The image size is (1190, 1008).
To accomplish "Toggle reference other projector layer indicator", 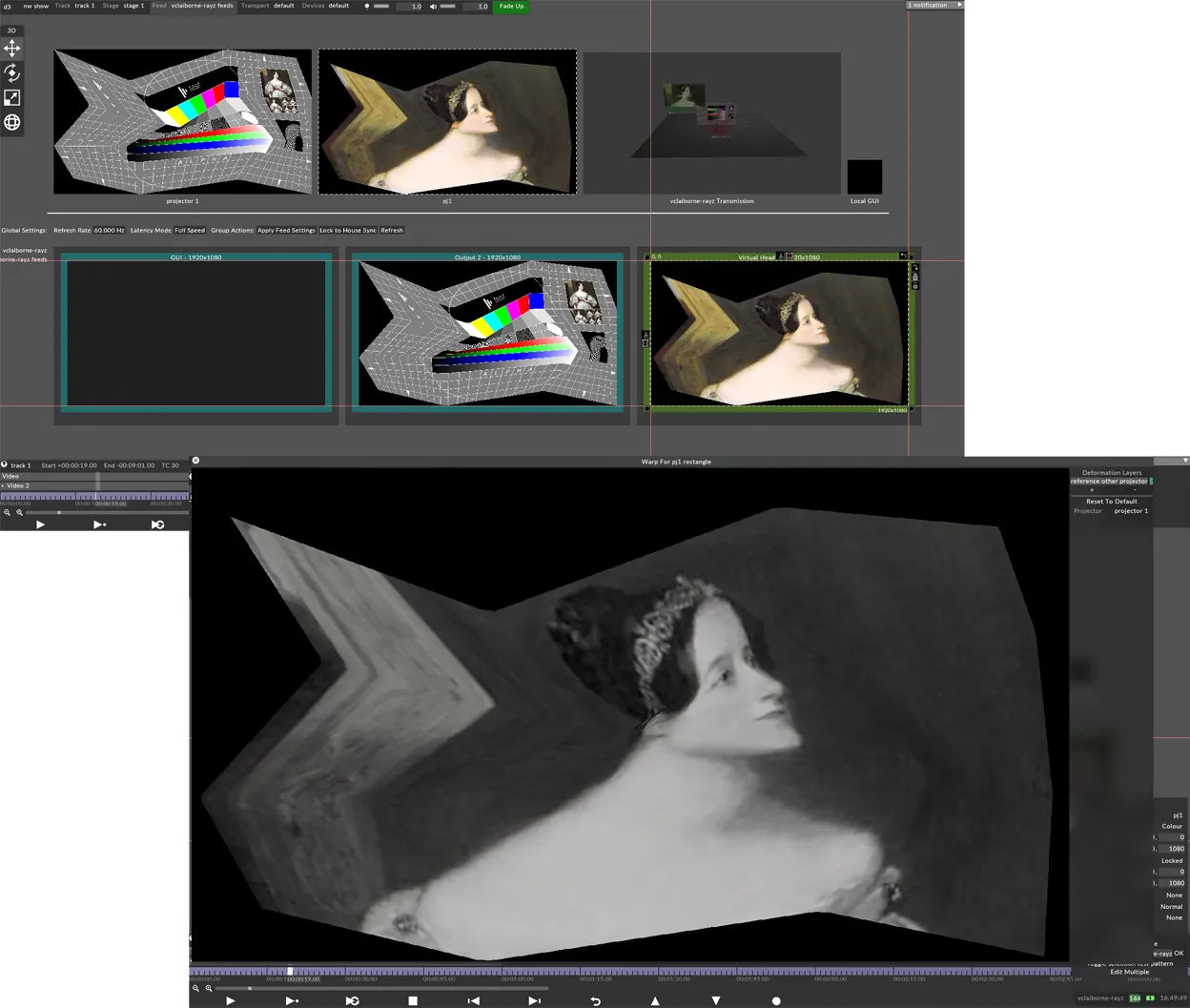I will point(1152,482).
